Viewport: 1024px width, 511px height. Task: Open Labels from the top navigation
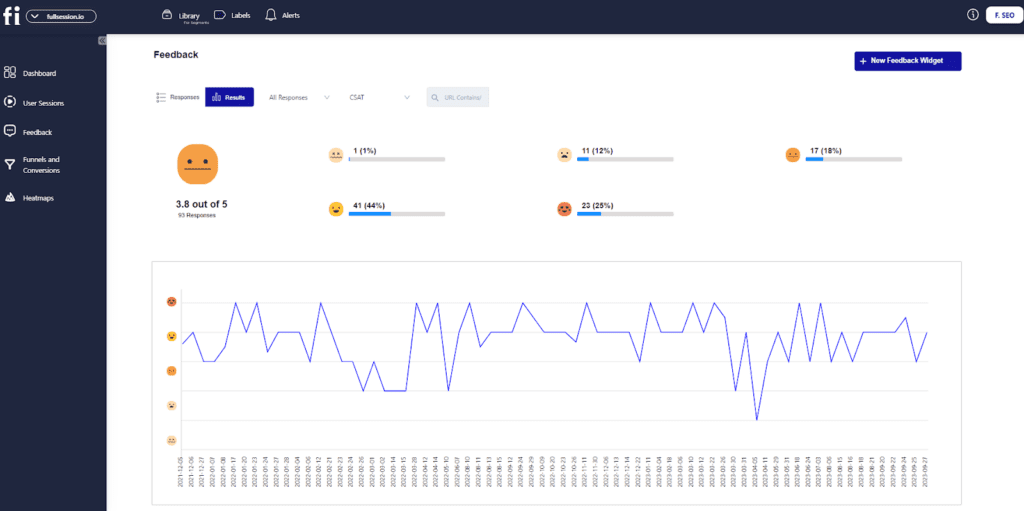click(232, 15)
